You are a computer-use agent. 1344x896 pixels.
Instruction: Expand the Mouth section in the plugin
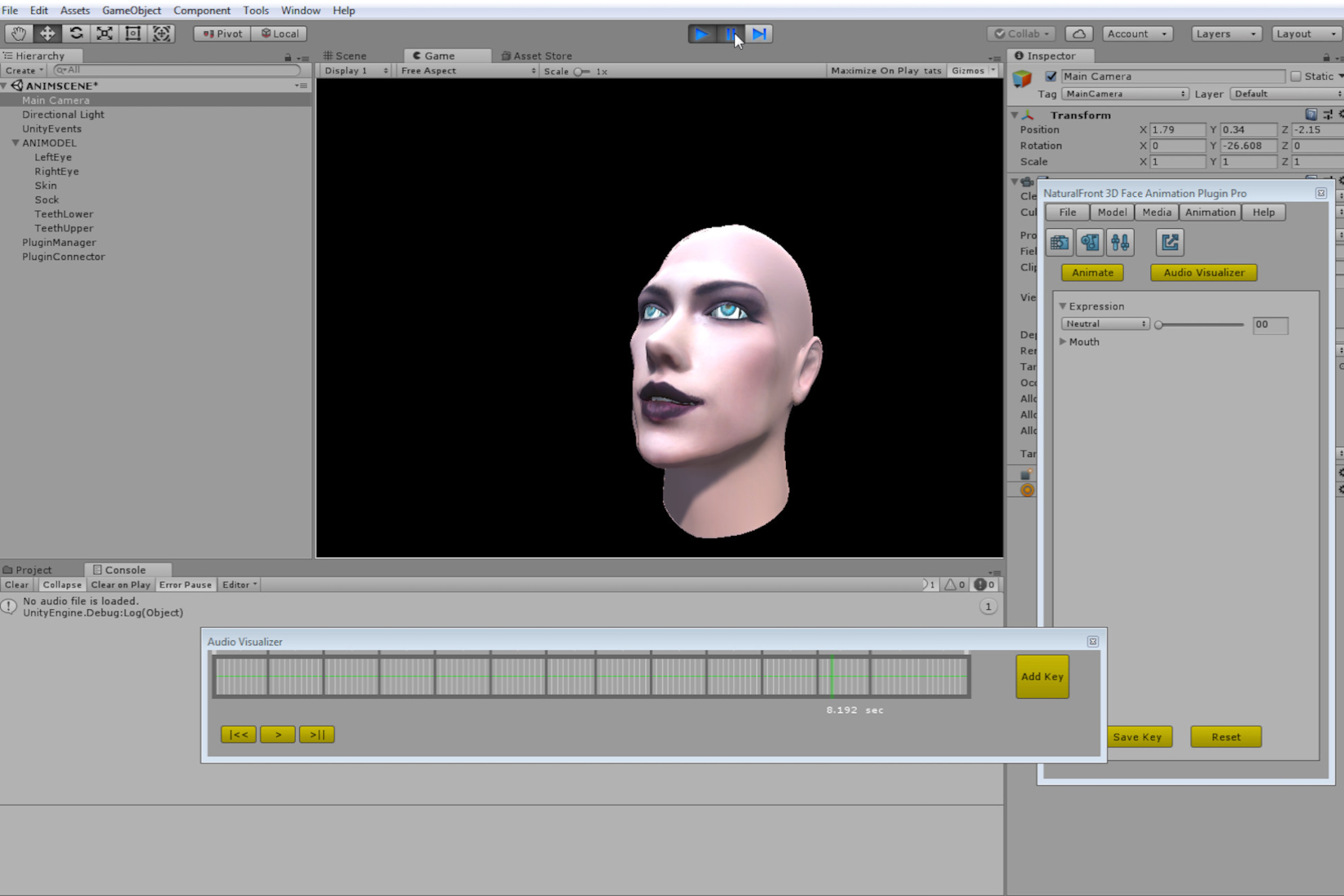coord(1063,341)
